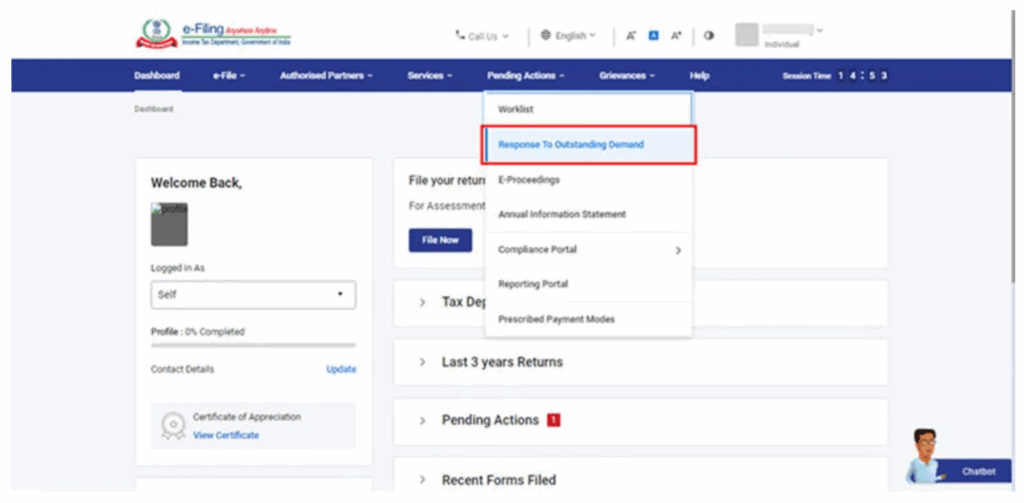Select Response To Outstanding Demand menu item
1024x503 pixels.
[x=571, y=144]
